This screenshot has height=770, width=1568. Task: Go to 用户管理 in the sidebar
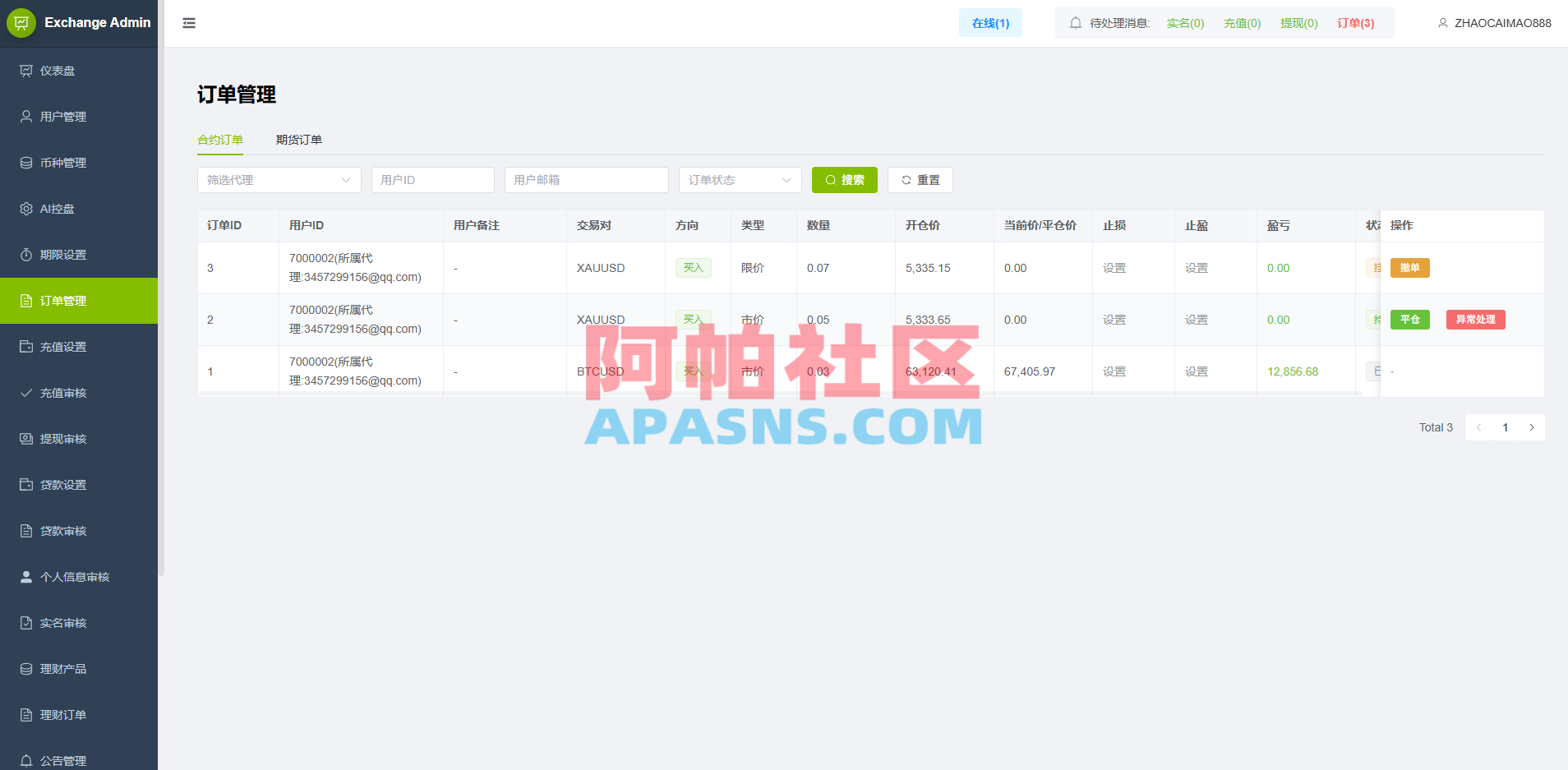79,117
